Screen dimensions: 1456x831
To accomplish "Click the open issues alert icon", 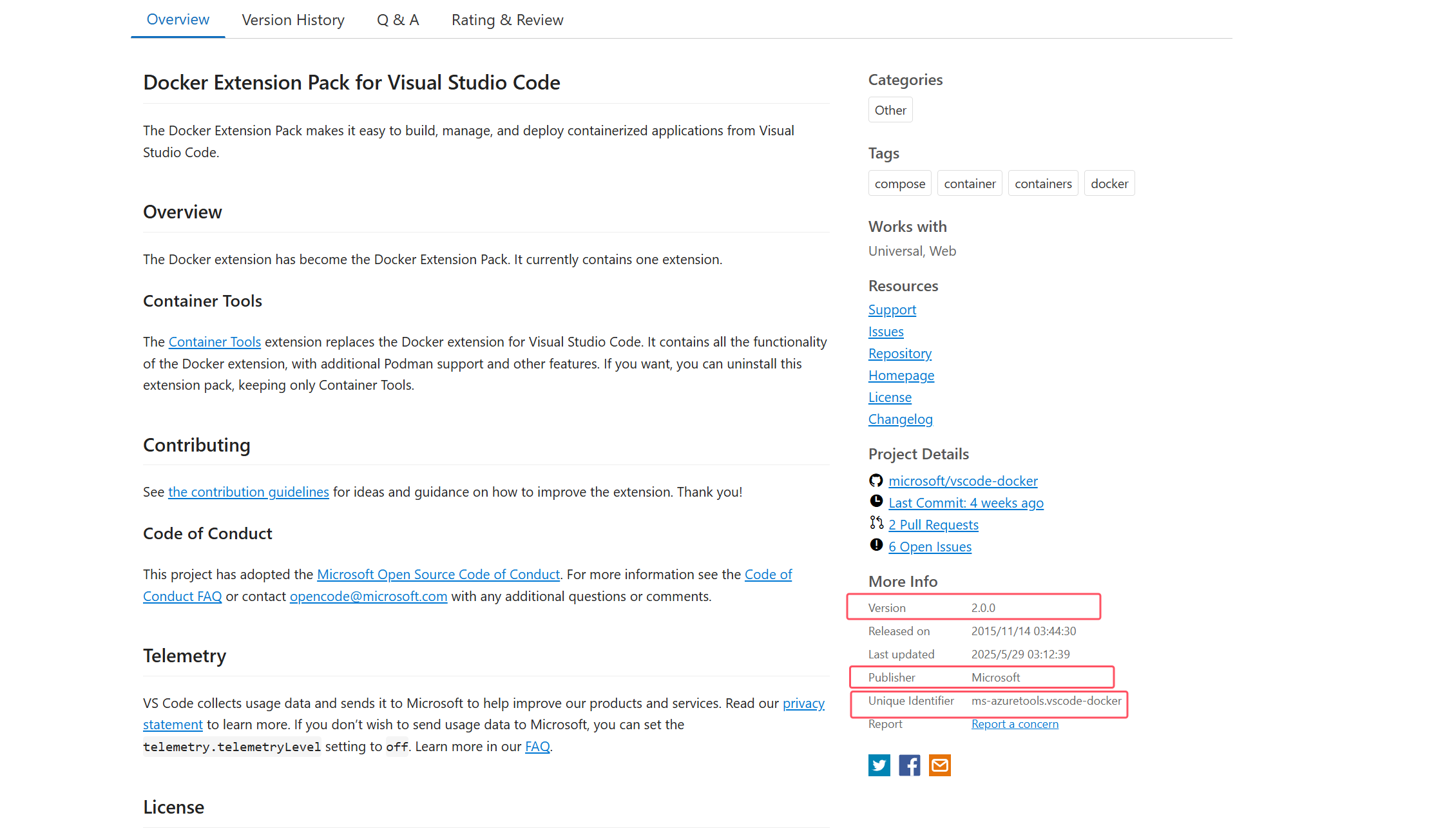I will click(x=876, y=545).
